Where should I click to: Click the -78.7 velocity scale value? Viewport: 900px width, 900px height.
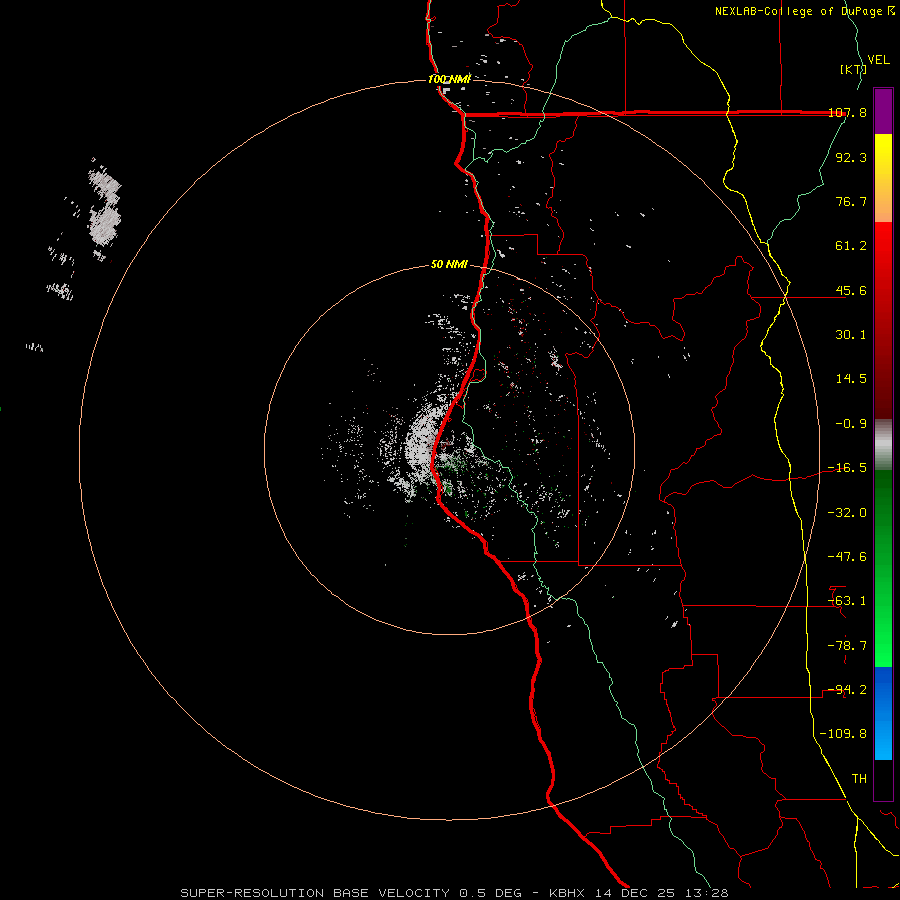point(847,646)
